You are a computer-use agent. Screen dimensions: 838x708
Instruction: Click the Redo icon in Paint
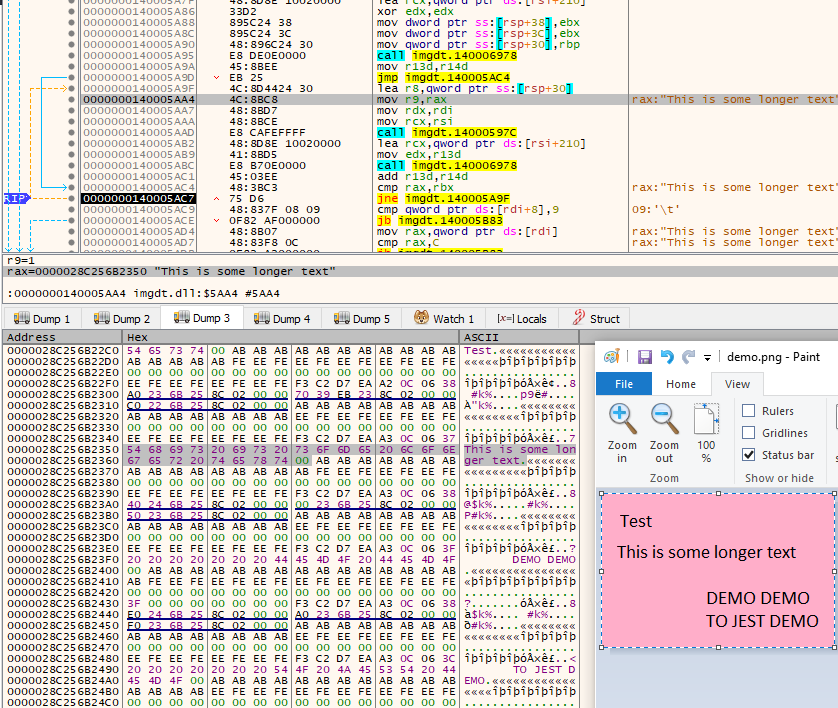point(688,356)
